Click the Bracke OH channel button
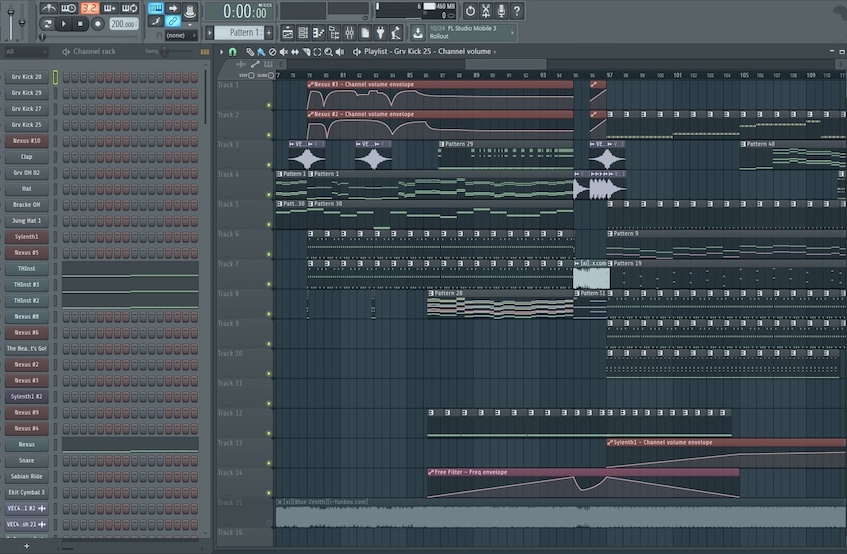This screenshot has height=554, width=847. pyautogui.click(x=26, y=205)
